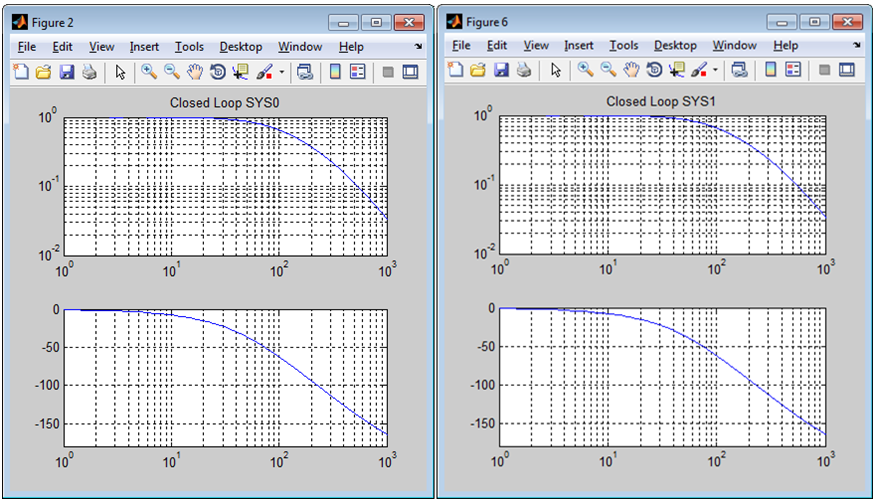Activate Zoom In tool in Figure 6
Viewport: 875px width, 501px height.
coord(585,70)
